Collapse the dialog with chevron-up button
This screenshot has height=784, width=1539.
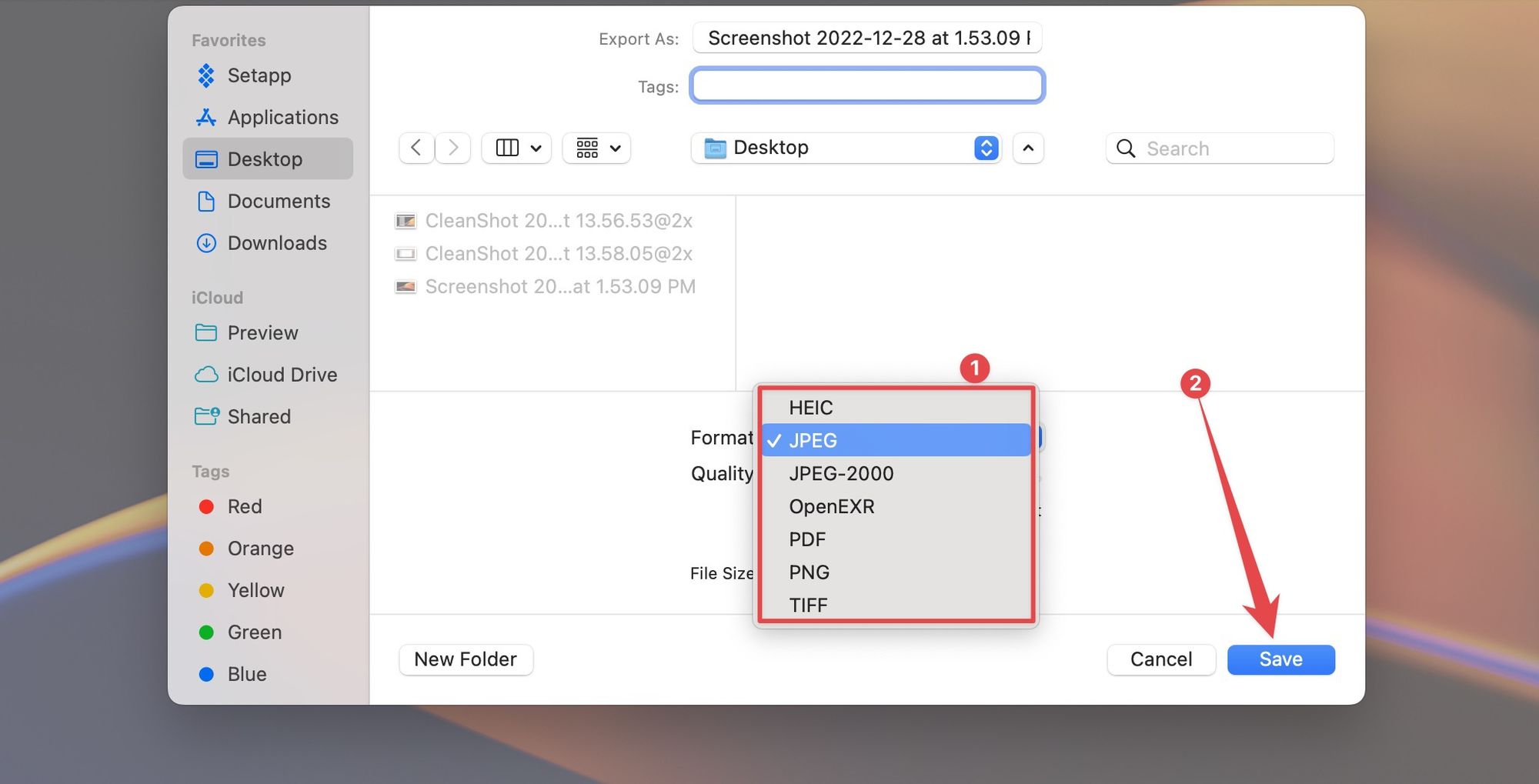coord(1028,148)
